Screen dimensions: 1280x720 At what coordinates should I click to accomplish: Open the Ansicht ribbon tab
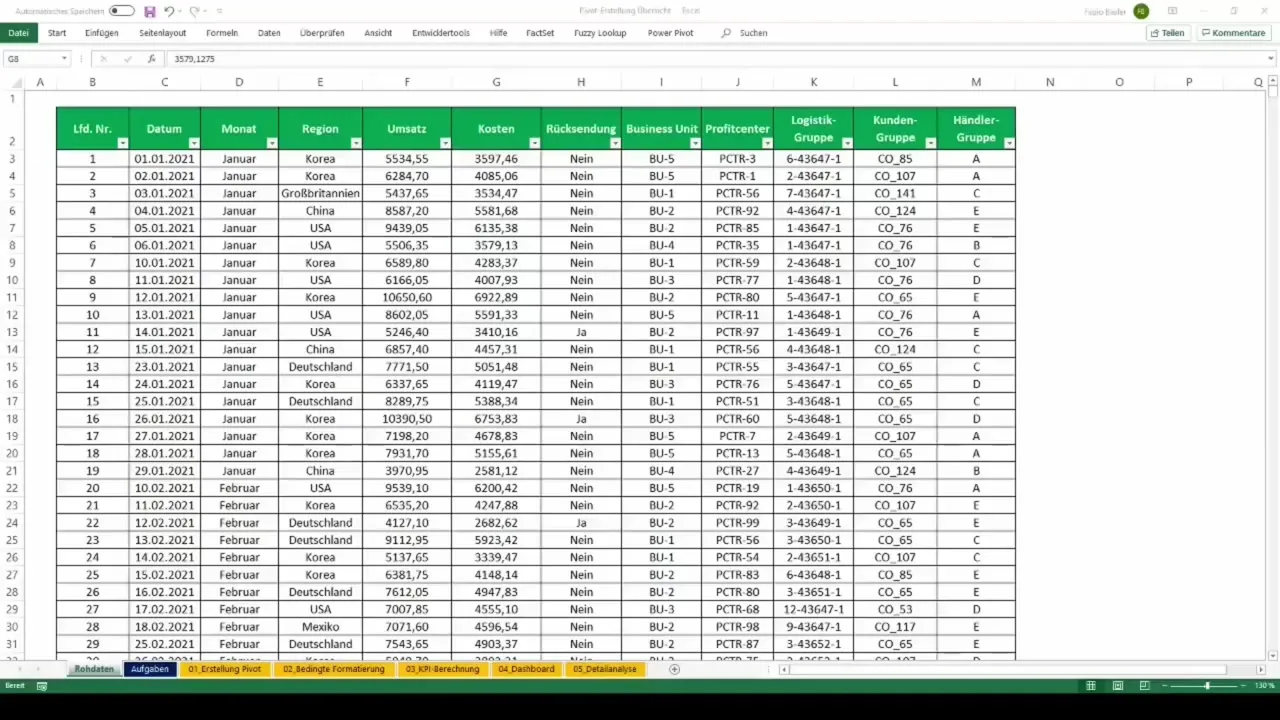tap(378, 33)
